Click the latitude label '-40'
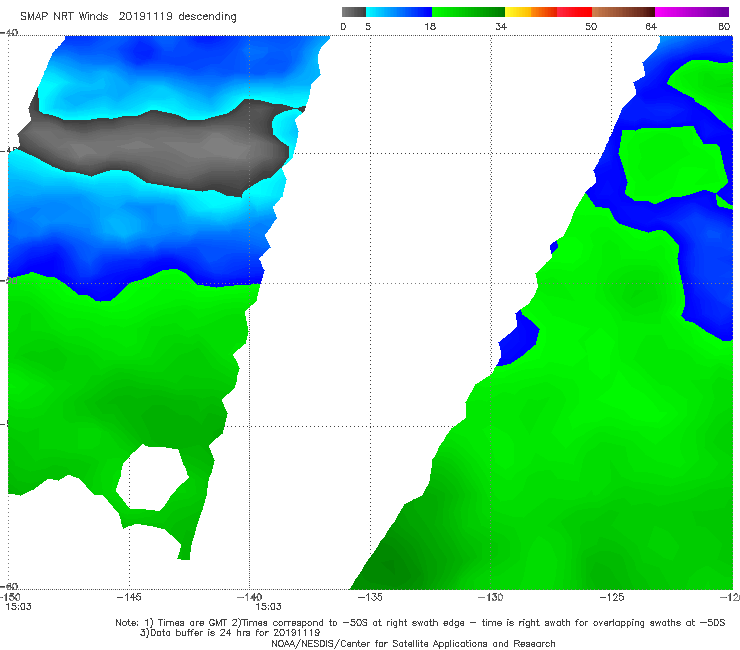740x650 pixels. (x=9, y=32)
